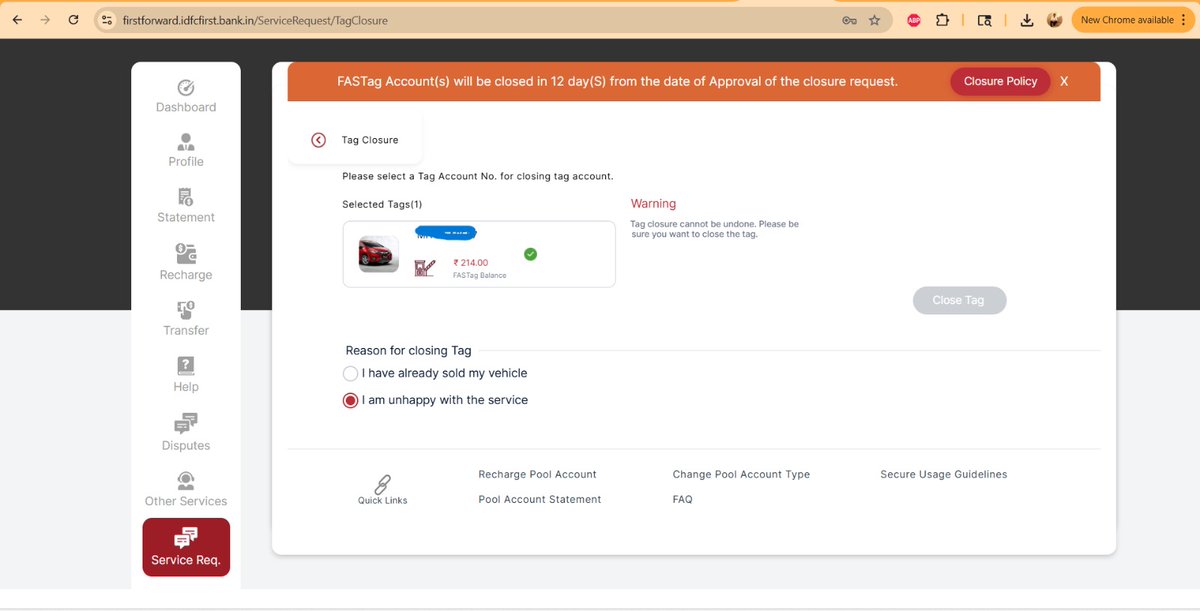
Task: Open the Chrome downloads icon
Action: pos(1027,20)
